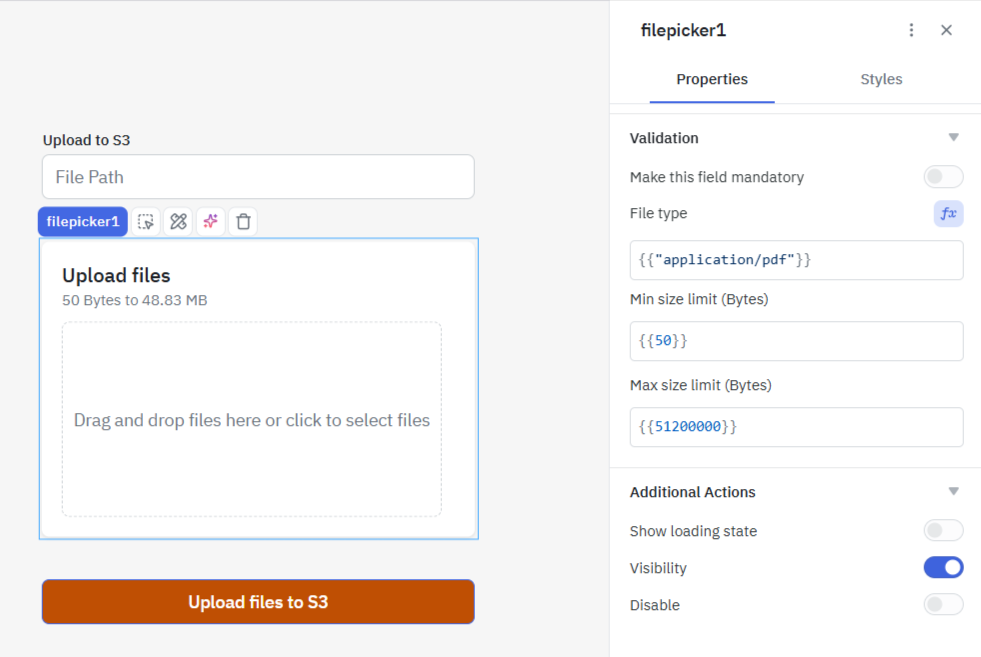The width and height of the screenshot is (981, 657).
Task: Collapse the Additional Actions section
Action: pos(953,492)
